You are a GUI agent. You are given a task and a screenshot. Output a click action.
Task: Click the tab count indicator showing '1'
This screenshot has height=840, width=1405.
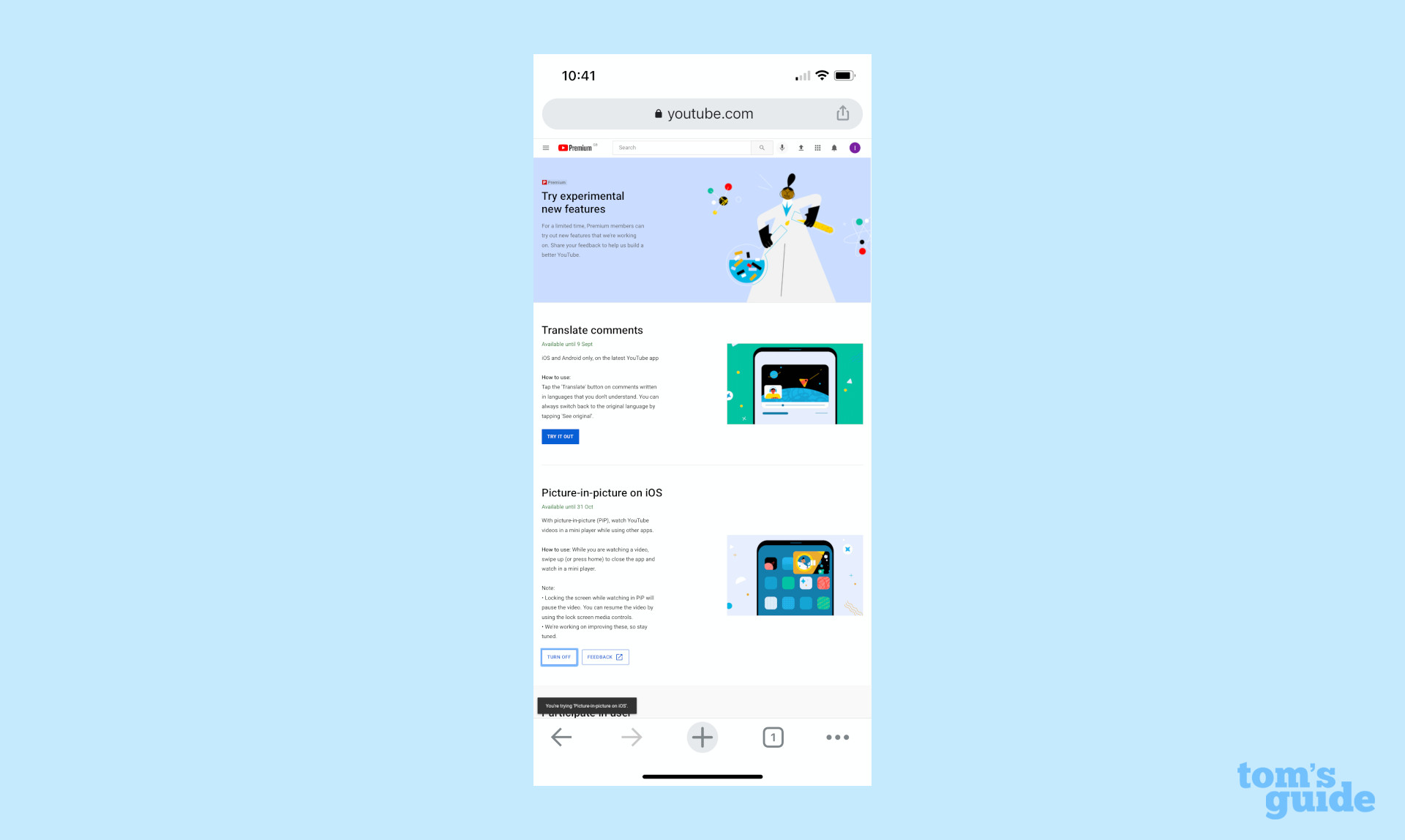click(773, 738)
